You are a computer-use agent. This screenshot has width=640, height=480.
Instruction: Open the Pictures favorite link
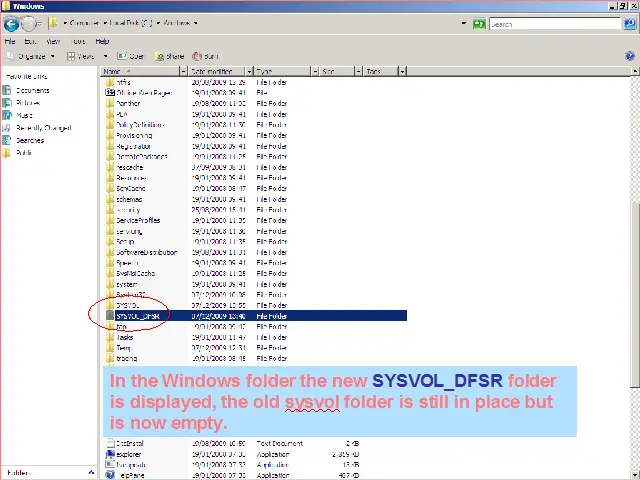tap(27, 103)
